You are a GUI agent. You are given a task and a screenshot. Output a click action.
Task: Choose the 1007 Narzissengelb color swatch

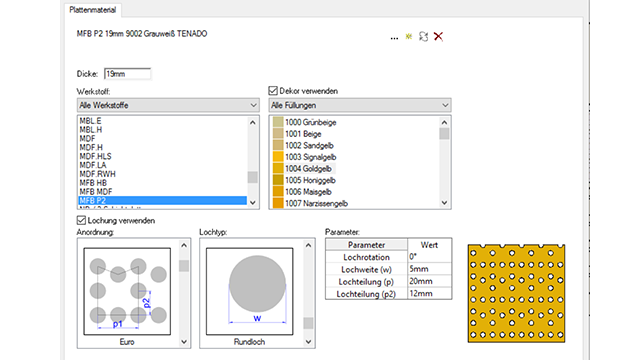278,203
